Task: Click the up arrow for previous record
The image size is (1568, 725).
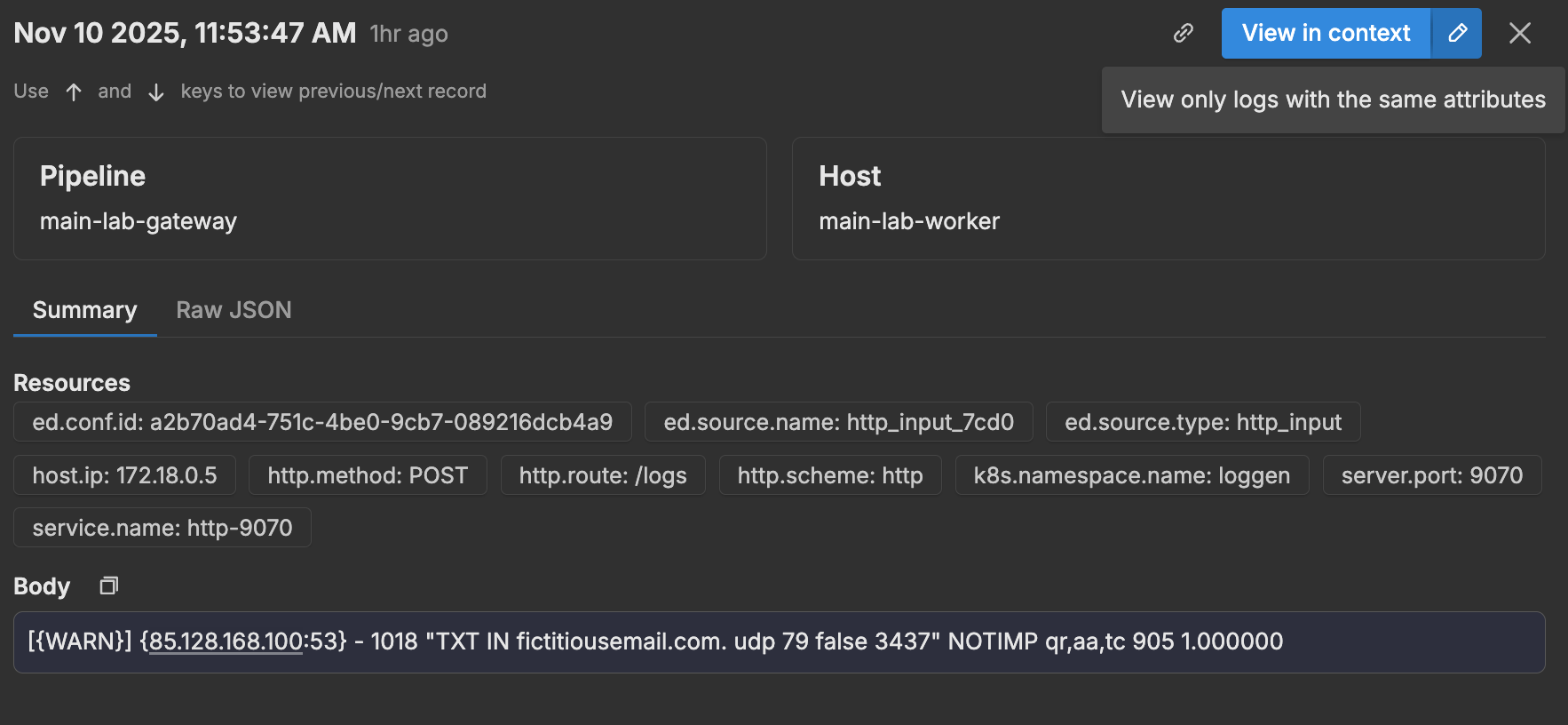Action: [x=74, y=92]
